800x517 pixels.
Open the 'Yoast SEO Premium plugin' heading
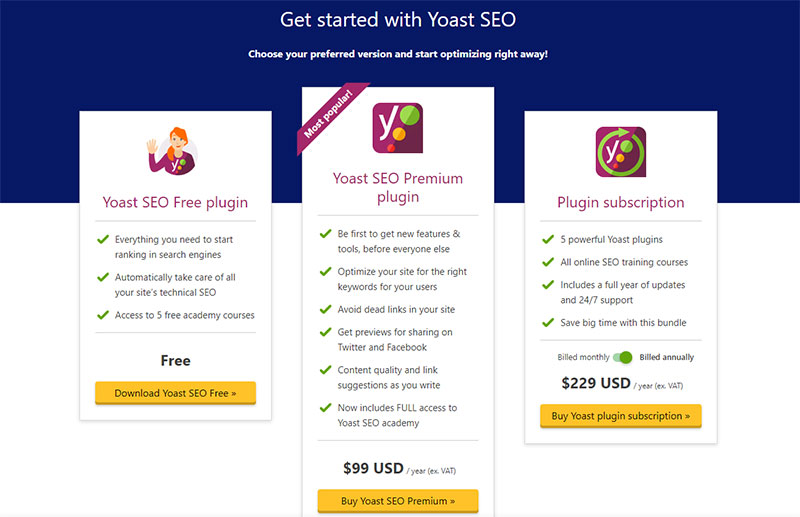click(x=397, y=188)
